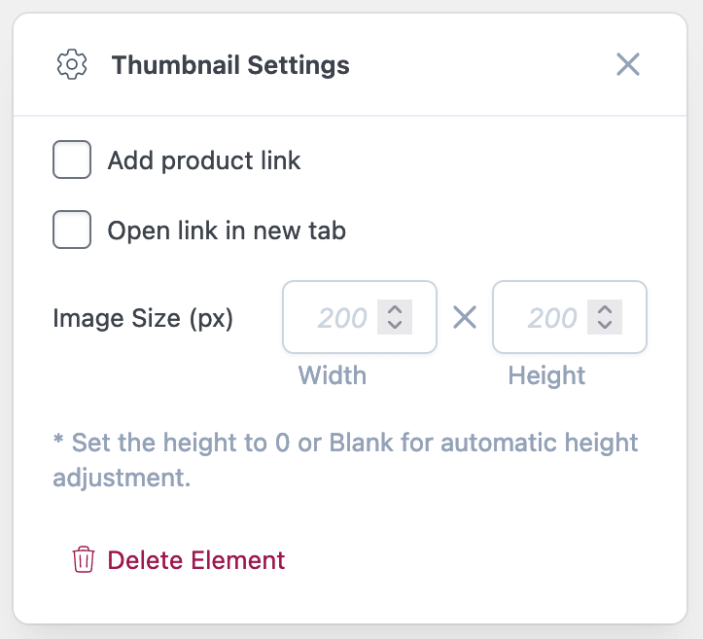Close the Thumbnail Settings panel

[x=627, y=66]
